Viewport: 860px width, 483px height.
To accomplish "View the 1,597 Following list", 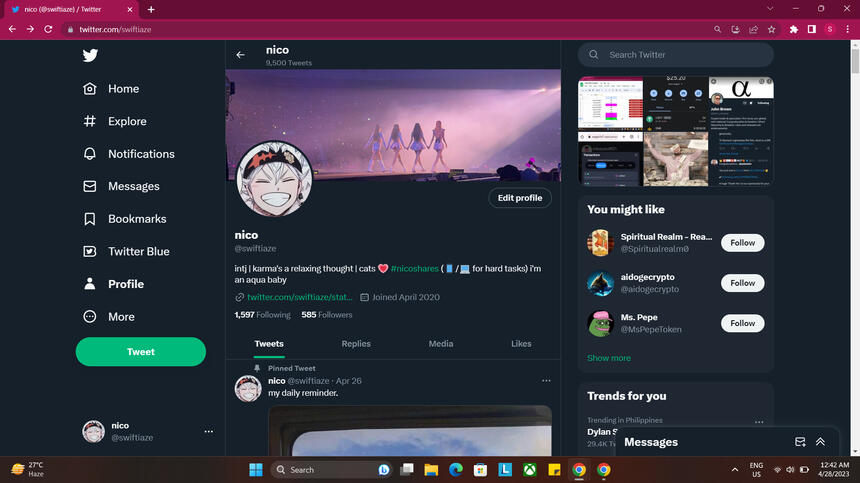I will (x=262, y=315).
